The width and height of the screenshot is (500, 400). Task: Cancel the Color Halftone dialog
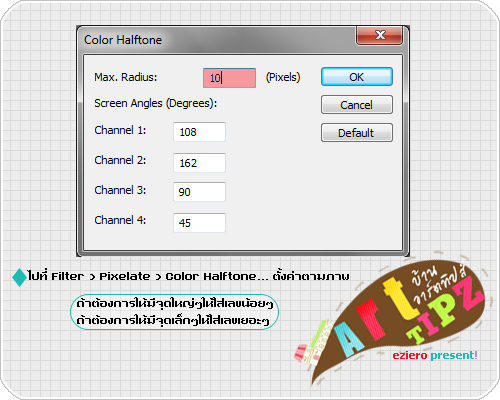click(357, 105)
